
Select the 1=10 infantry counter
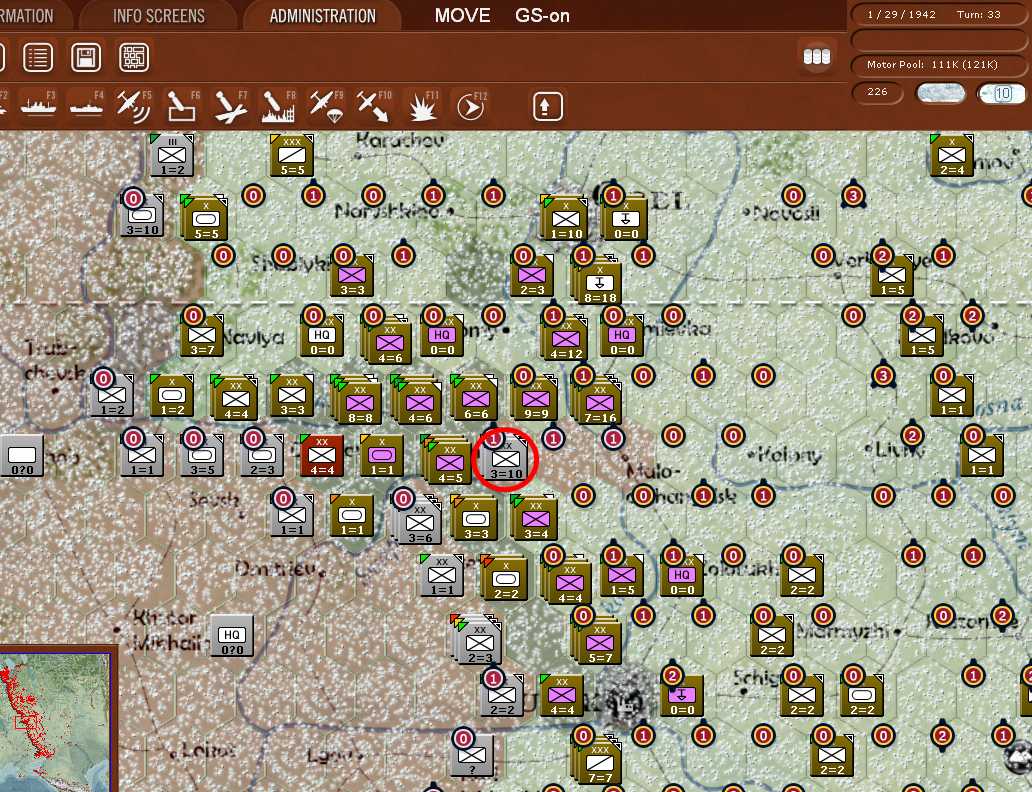(565, 219)
